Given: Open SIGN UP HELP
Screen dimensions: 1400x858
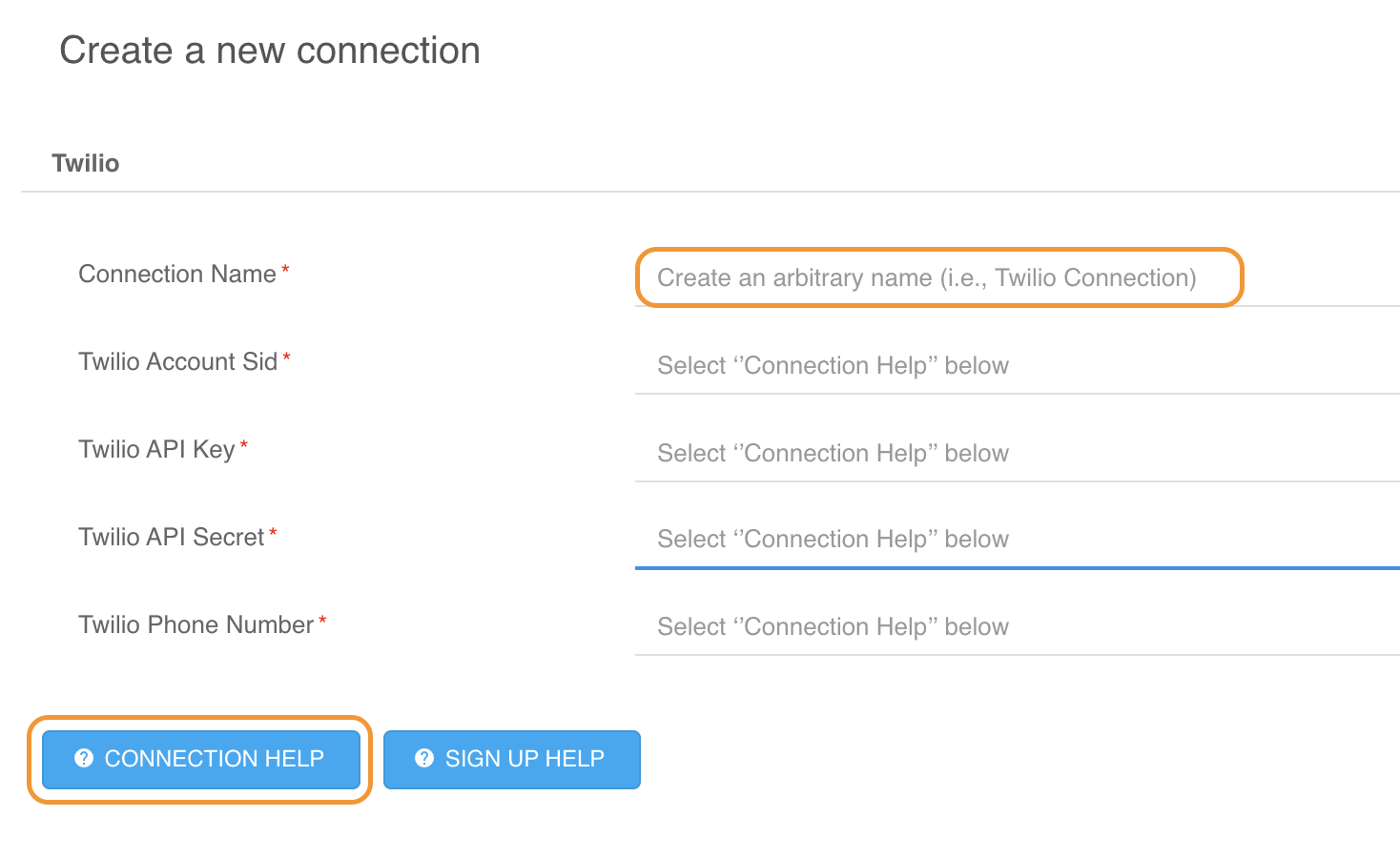Looking at the screenshot, I should coord(511,759).
